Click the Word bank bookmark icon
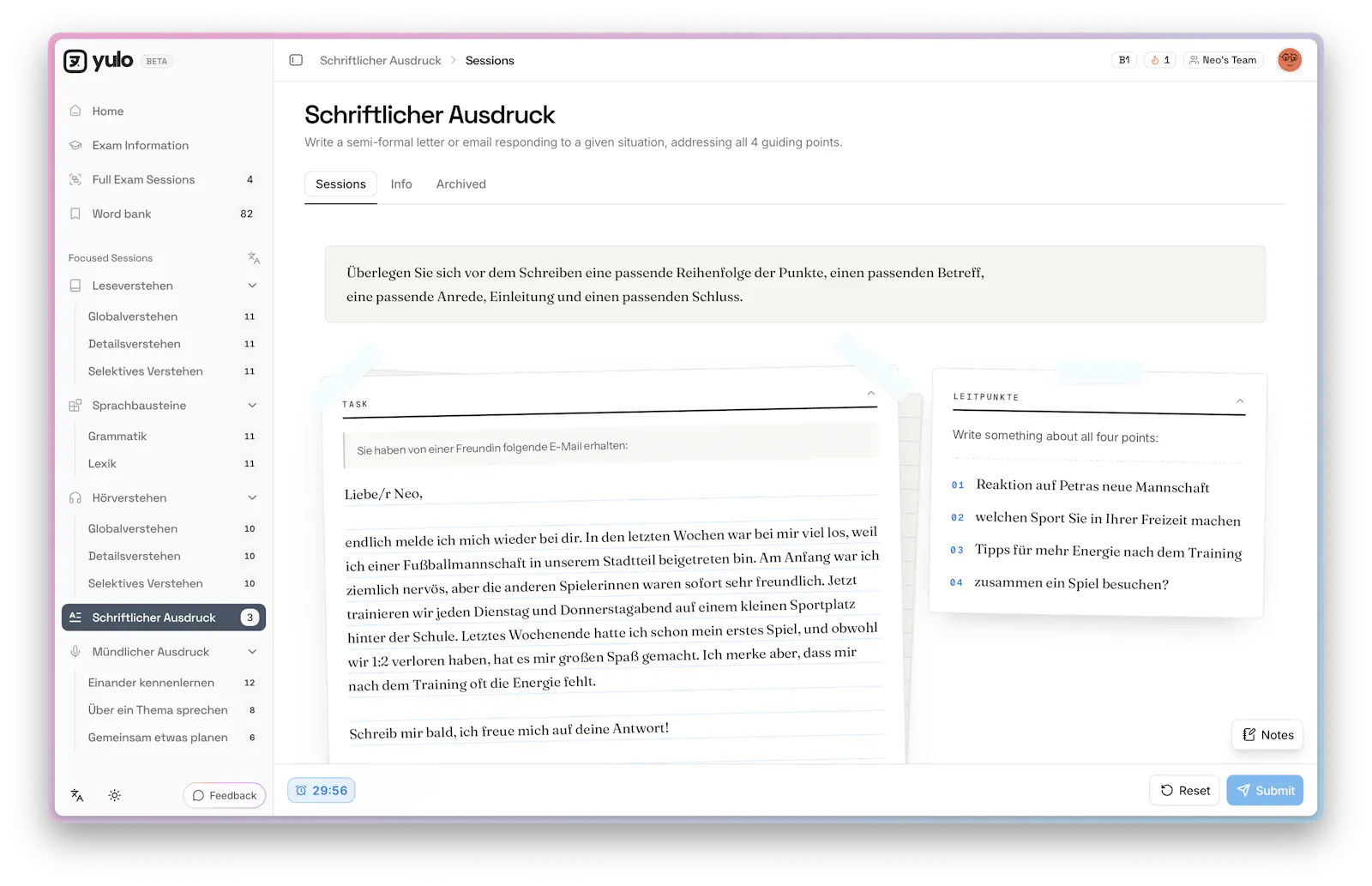Viewport: 1372px width, 886px height. (x=75, y=214)
